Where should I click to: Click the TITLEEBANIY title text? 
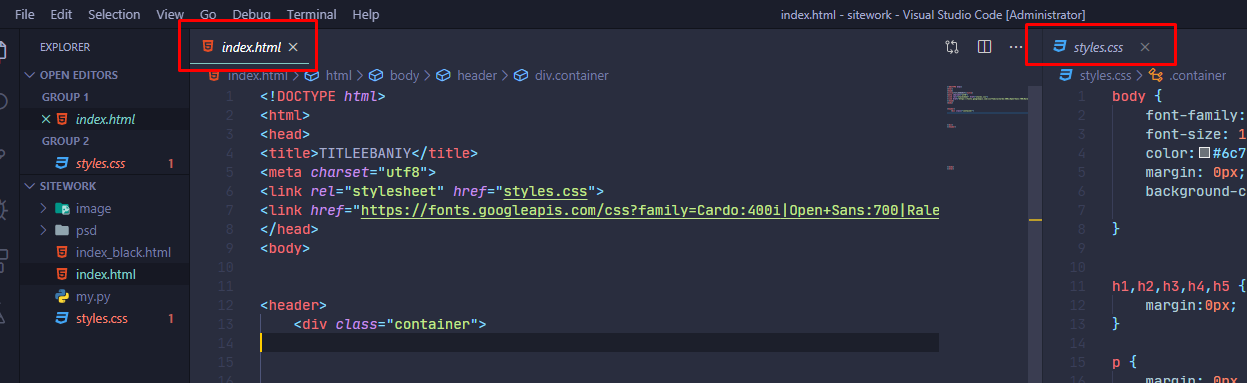366,153
